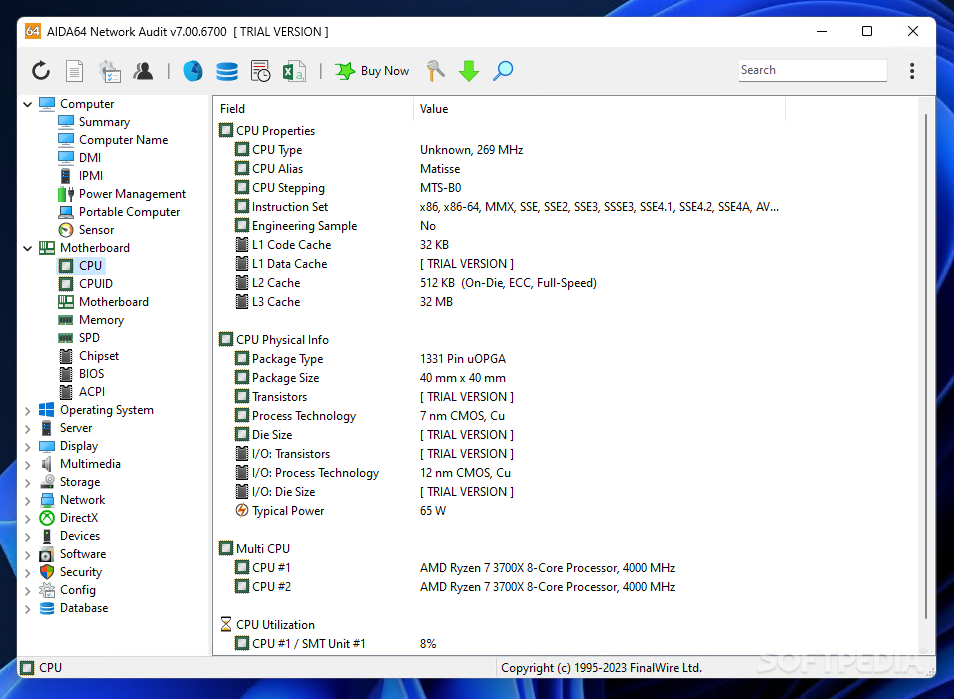The image size is (954, 699).
Task: Click the DirectX Xbox icon
Action: tap(47, 518)
